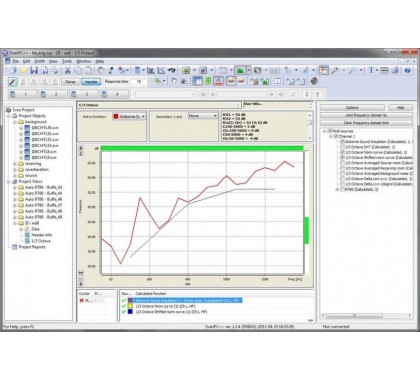The width and height of the screenshot is (420, 380).
Task: Click the Clear frequency domain limit button
Action: 366,123
